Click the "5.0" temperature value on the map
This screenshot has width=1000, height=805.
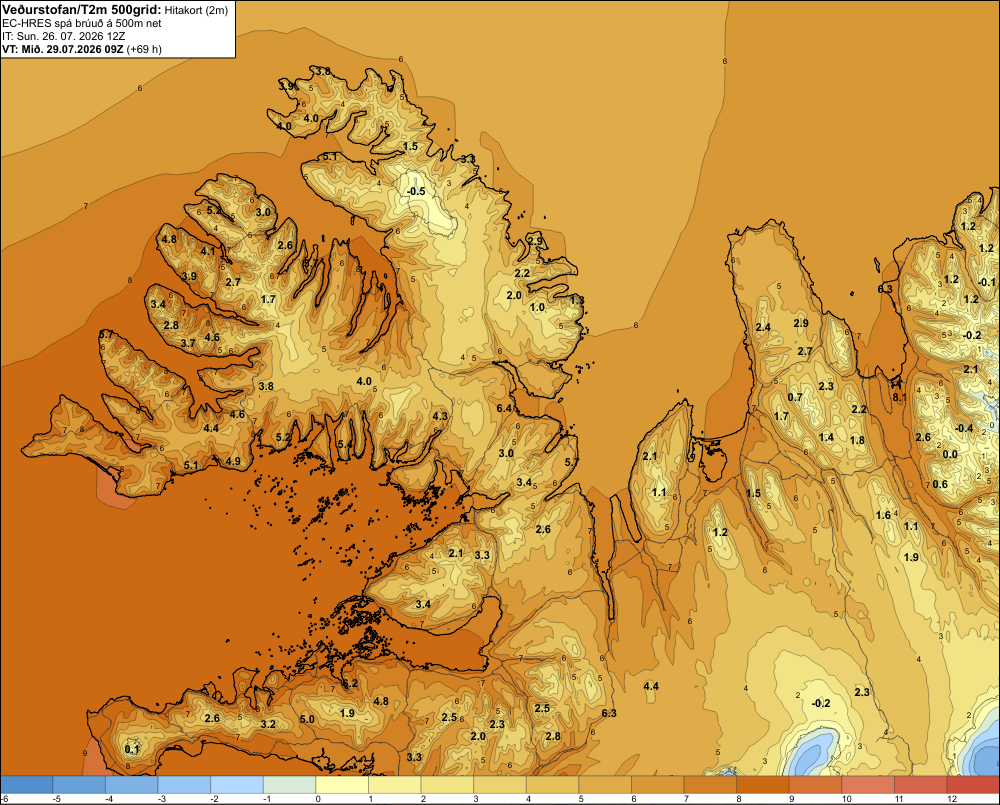[307, 719]
